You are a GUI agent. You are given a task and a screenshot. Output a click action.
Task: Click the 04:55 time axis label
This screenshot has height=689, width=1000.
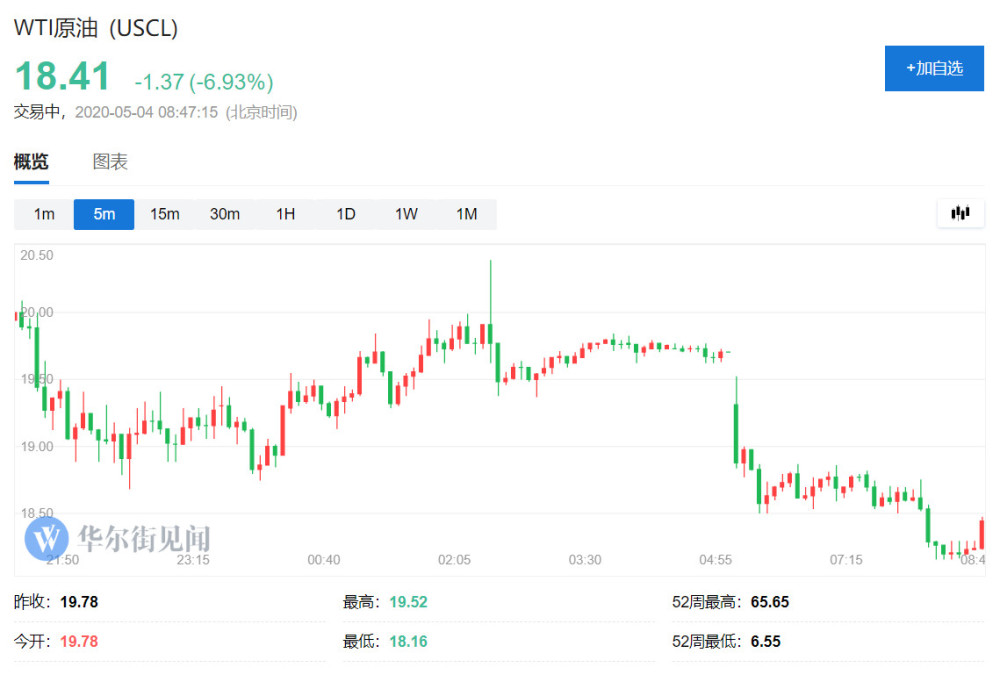(715, 560)
